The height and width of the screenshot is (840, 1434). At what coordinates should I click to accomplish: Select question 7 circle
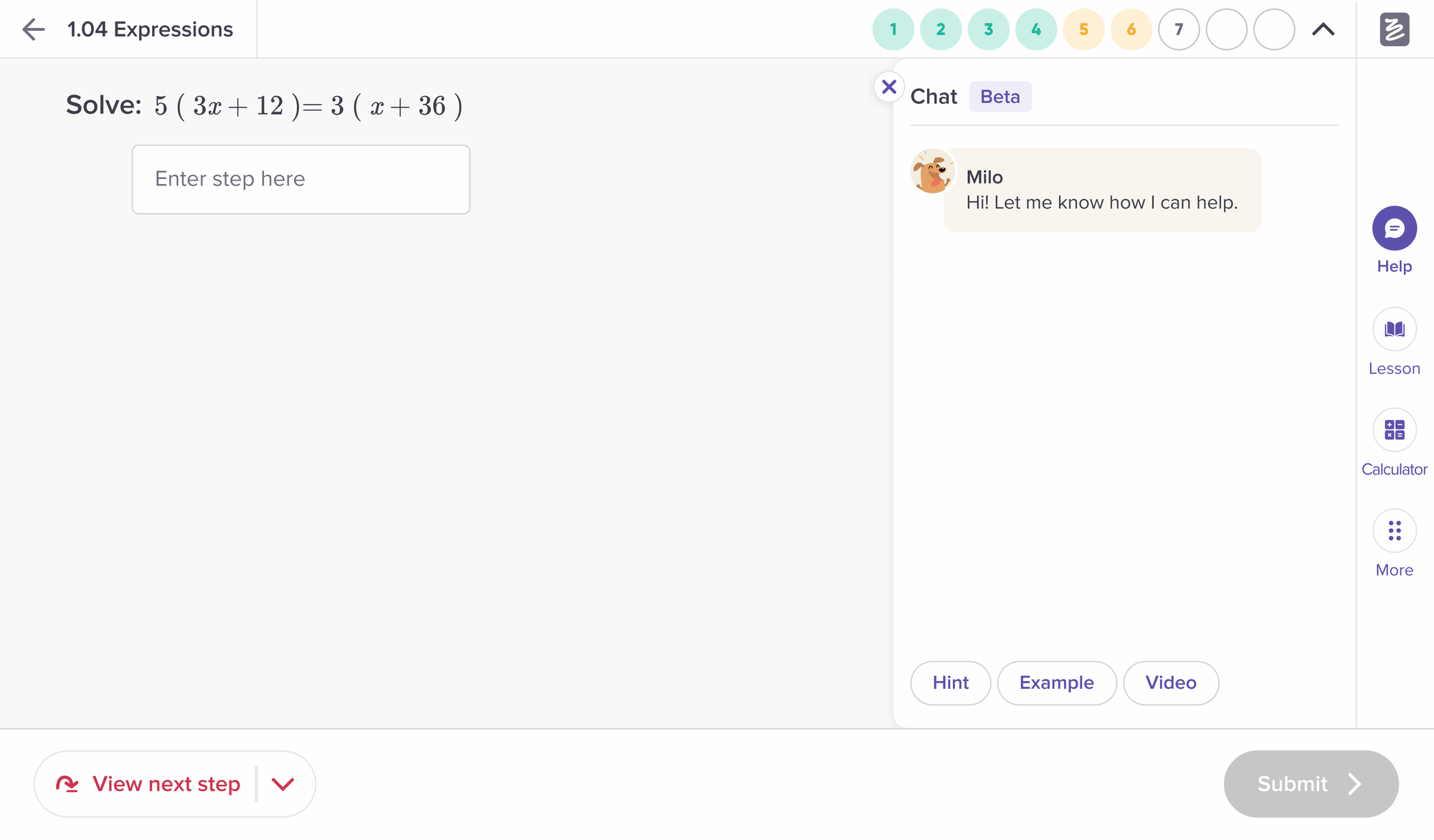pyautogui.click(x=1179, y=29)
